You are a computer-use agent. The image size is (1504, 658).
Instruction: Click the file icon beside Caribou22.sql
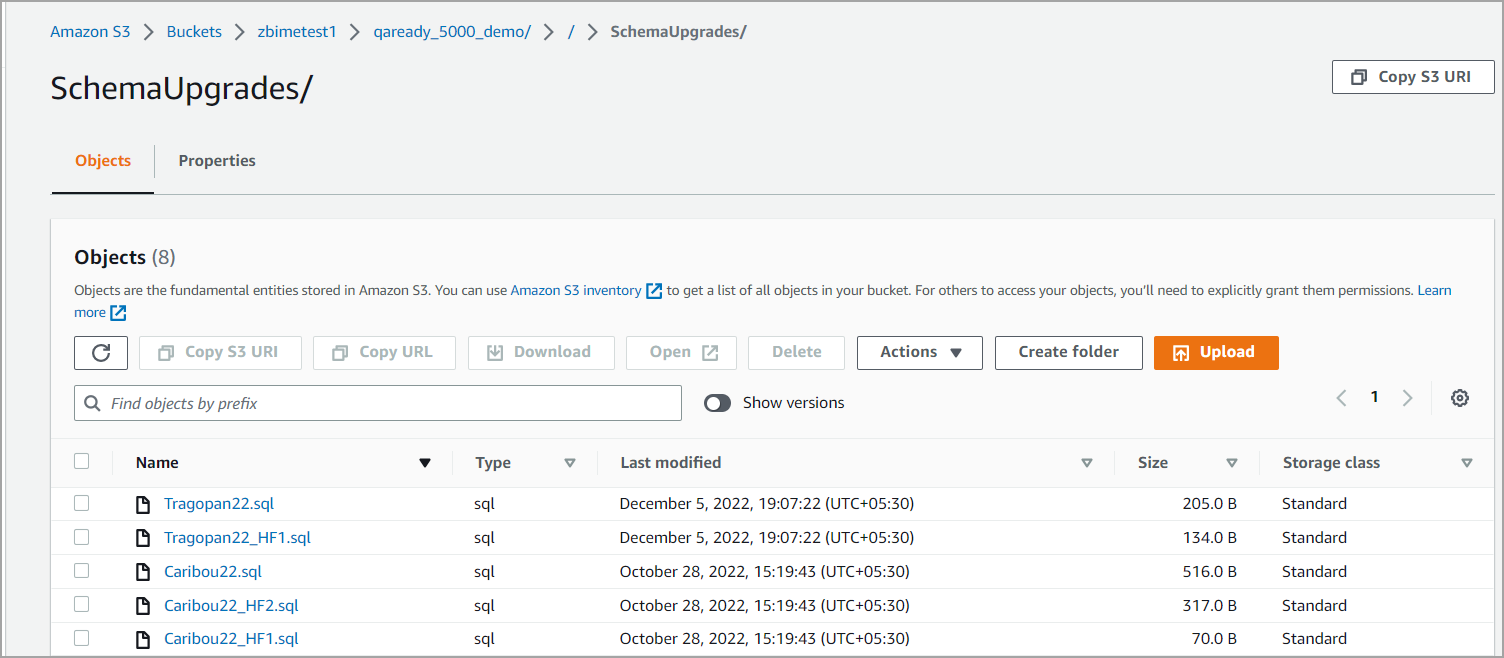coord(143,572)
